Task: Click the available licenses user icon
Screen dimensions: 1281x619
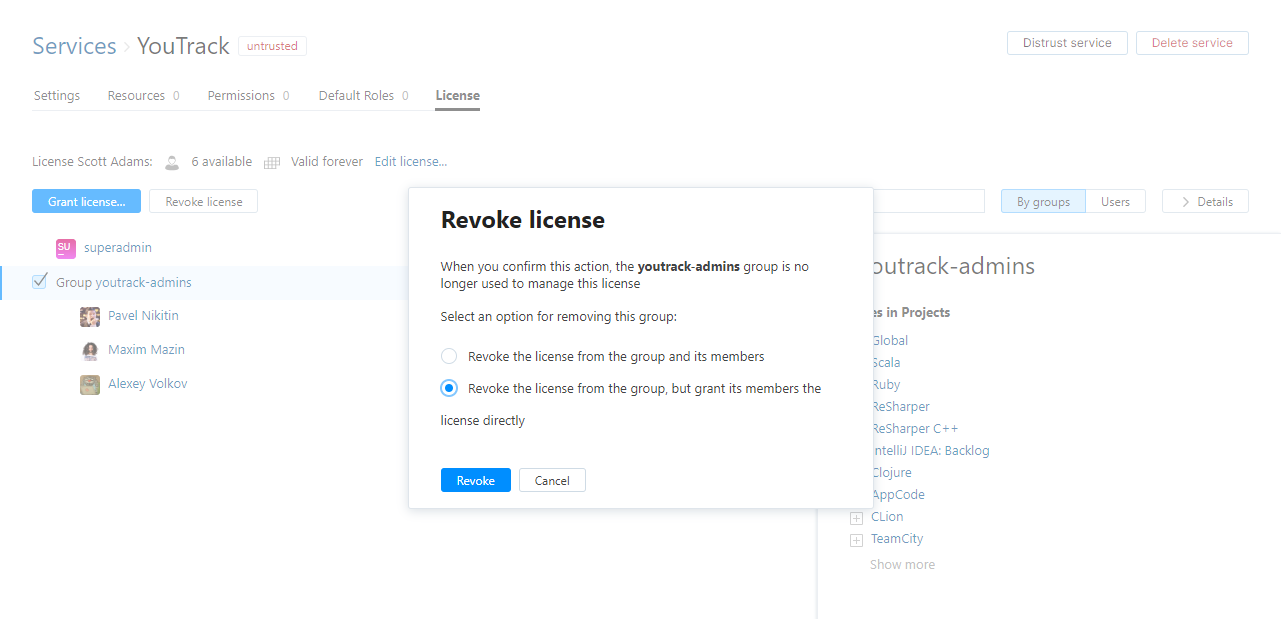Action: click(x=172, y=162)
